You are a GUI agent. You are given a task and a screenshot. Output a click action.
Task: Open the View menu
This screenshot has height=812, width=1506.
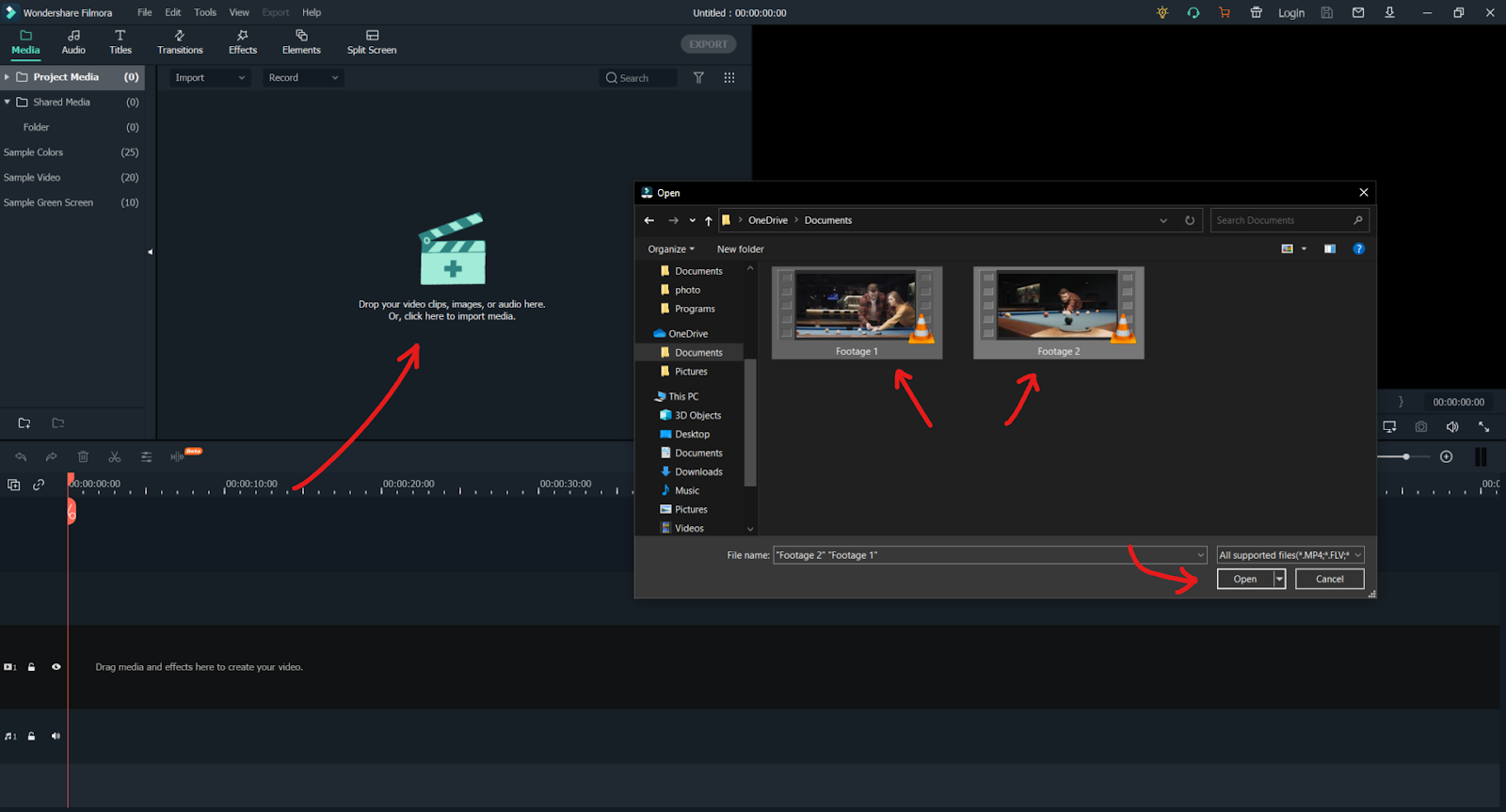pos(239,12)
